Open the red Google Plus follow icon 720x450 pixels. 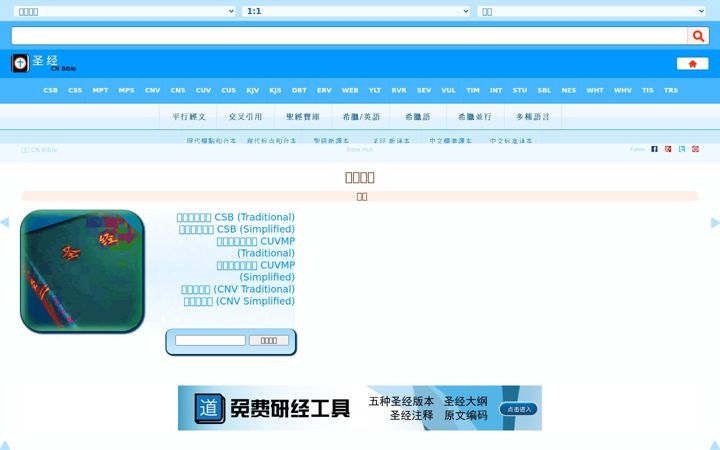click(668, 149)
